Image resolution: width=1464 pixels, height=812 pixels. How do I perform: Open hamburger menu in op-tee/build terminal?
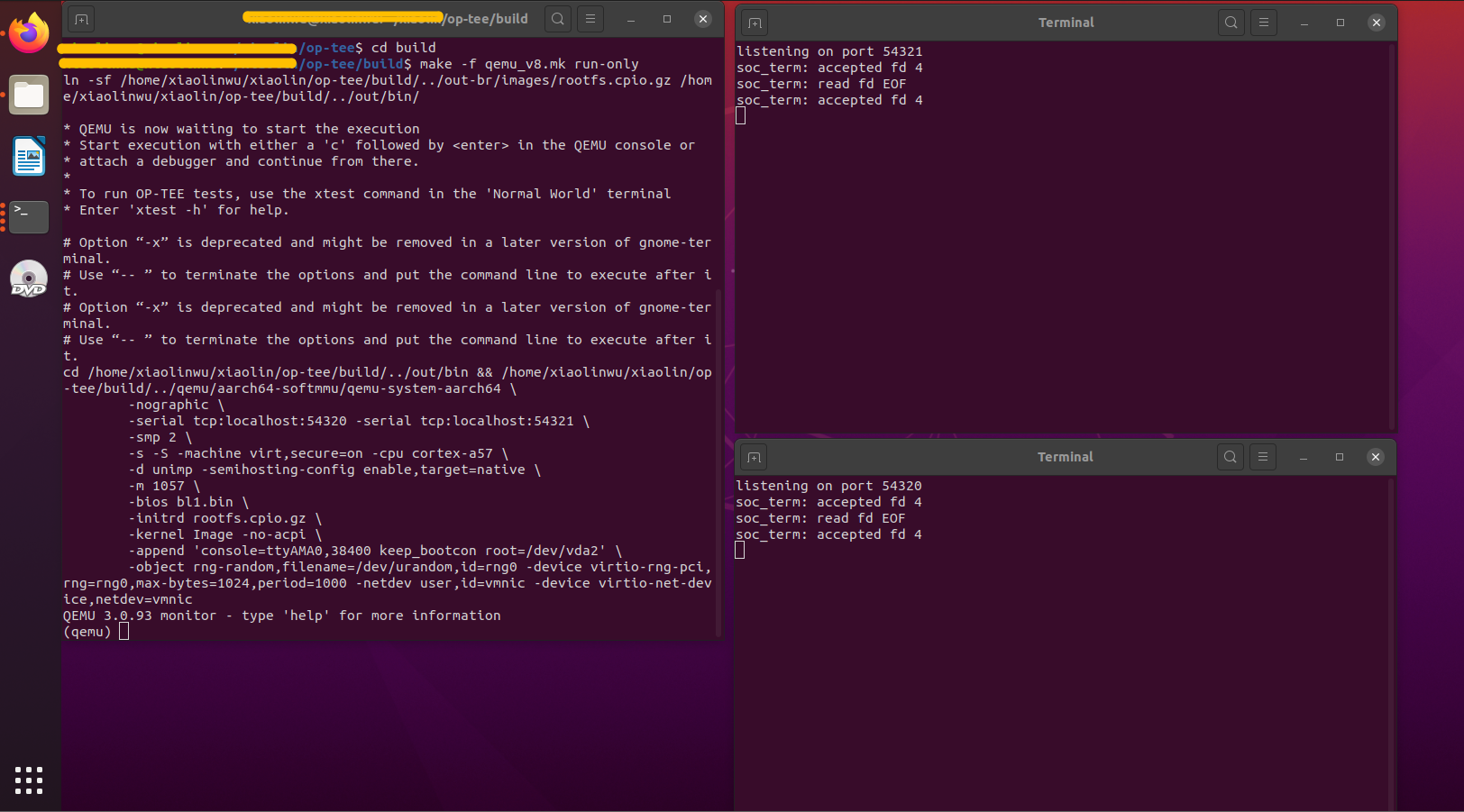(x=590, y=19)
